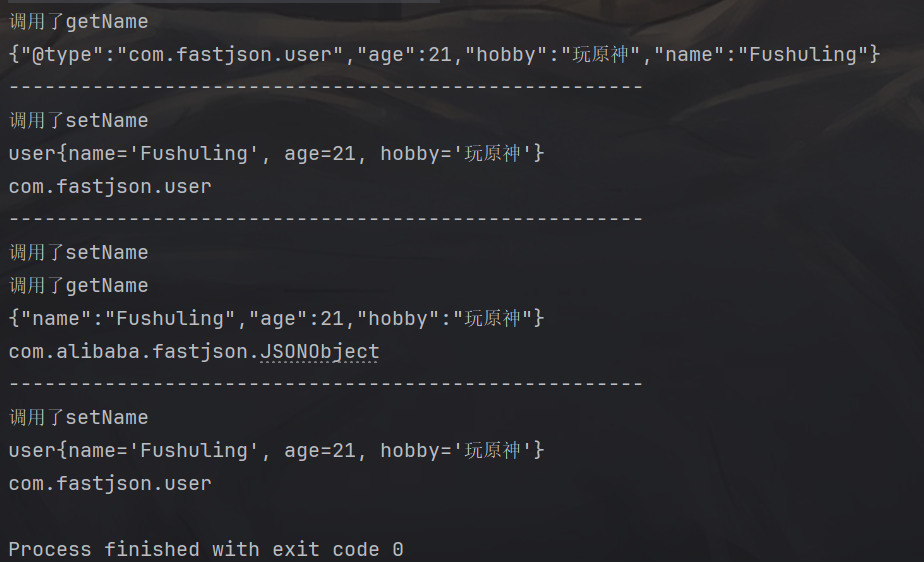This screenshot has height=562, width=924.
Task: Click "name" key at start of second JSON line
Action: [57, 319]
